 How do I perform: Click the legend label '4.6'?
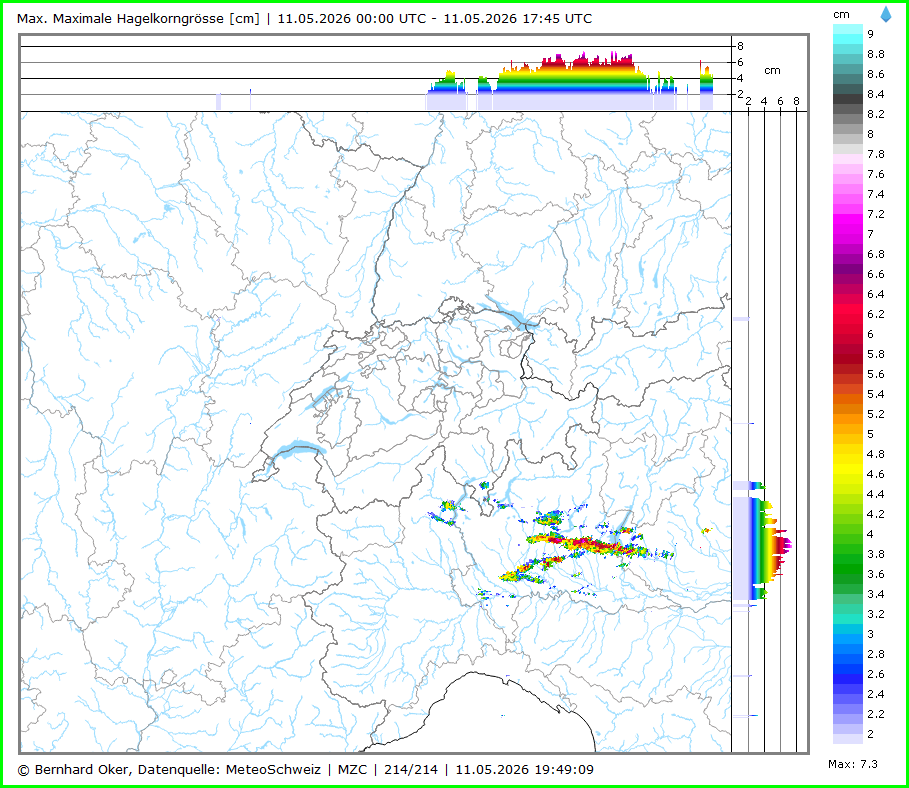pyautogui.click(x=875, y=474)
